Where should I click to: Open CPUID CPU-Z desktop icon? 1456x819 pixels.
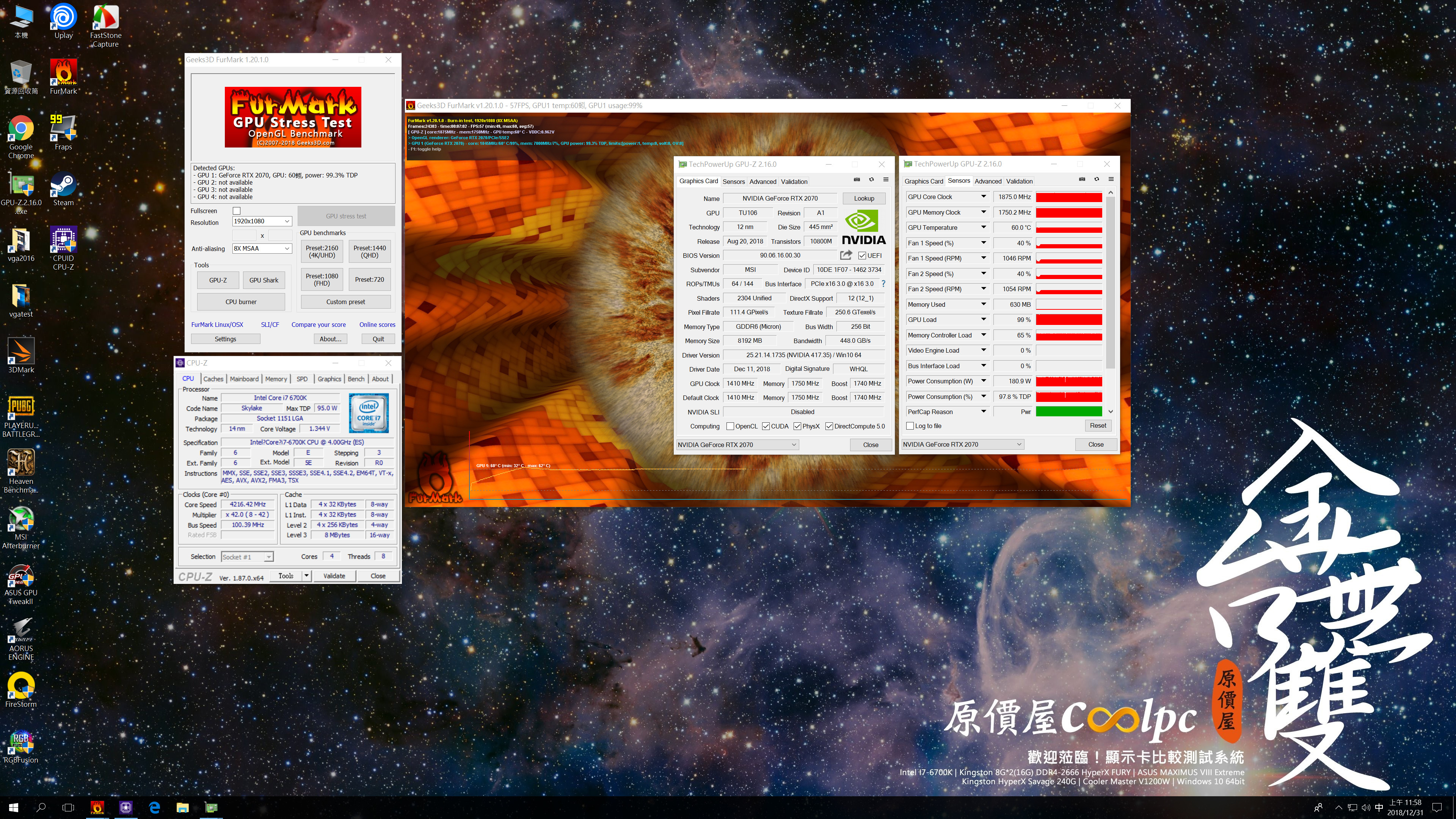(x=63, y=249)
